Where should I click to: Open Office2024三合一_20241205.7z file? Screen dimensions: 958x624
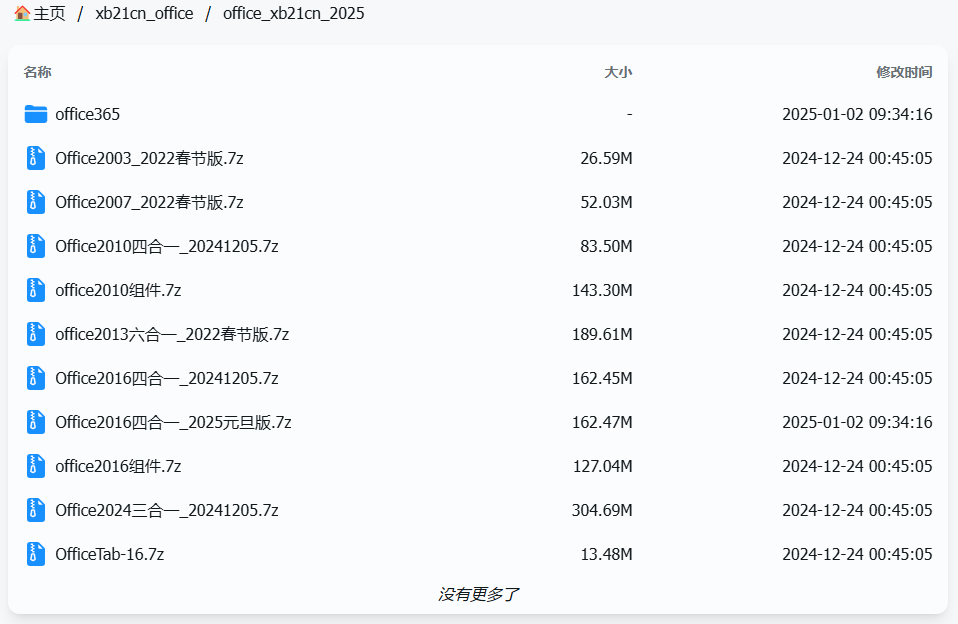point(167,510)
